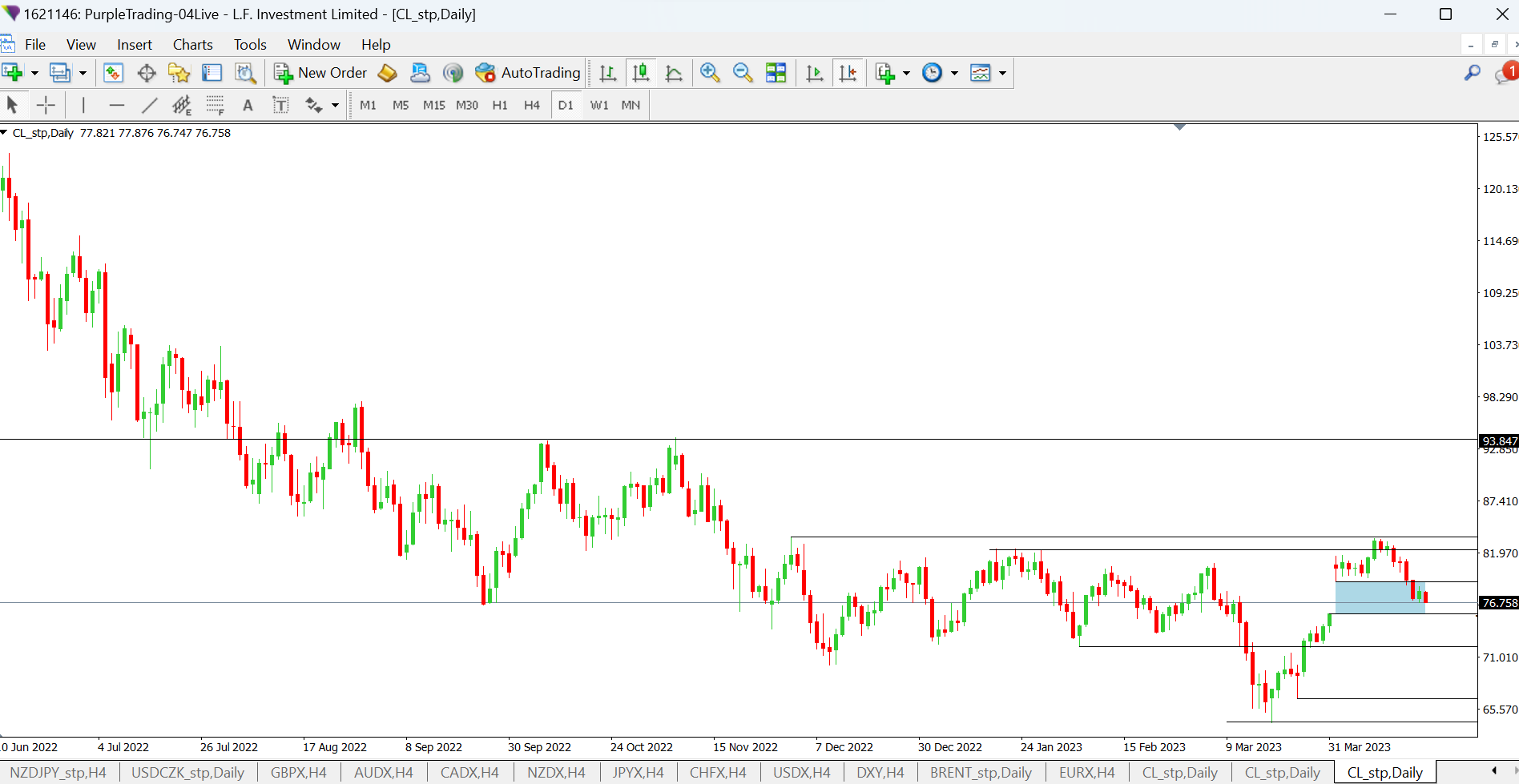Screen dimensions: 1519x784
Task: Select the D1 daily timeframe
Action: point(566,105)
